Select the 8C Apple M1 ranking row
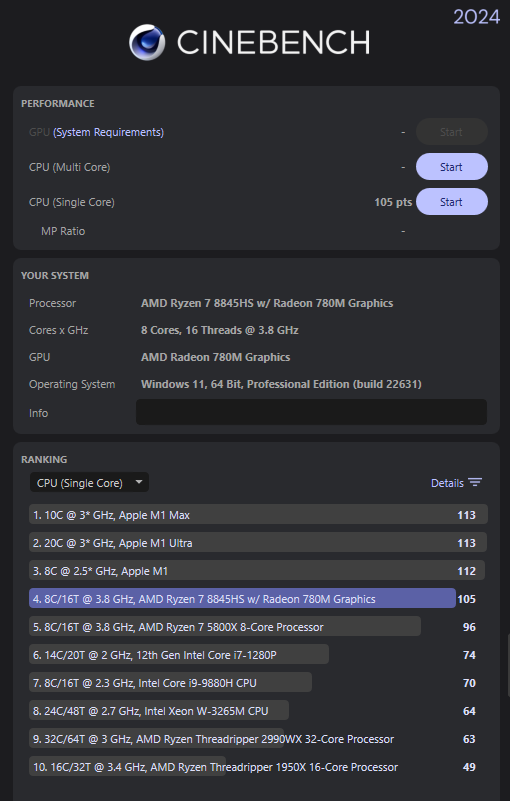 pyautogui.click(x=258, y=571)
